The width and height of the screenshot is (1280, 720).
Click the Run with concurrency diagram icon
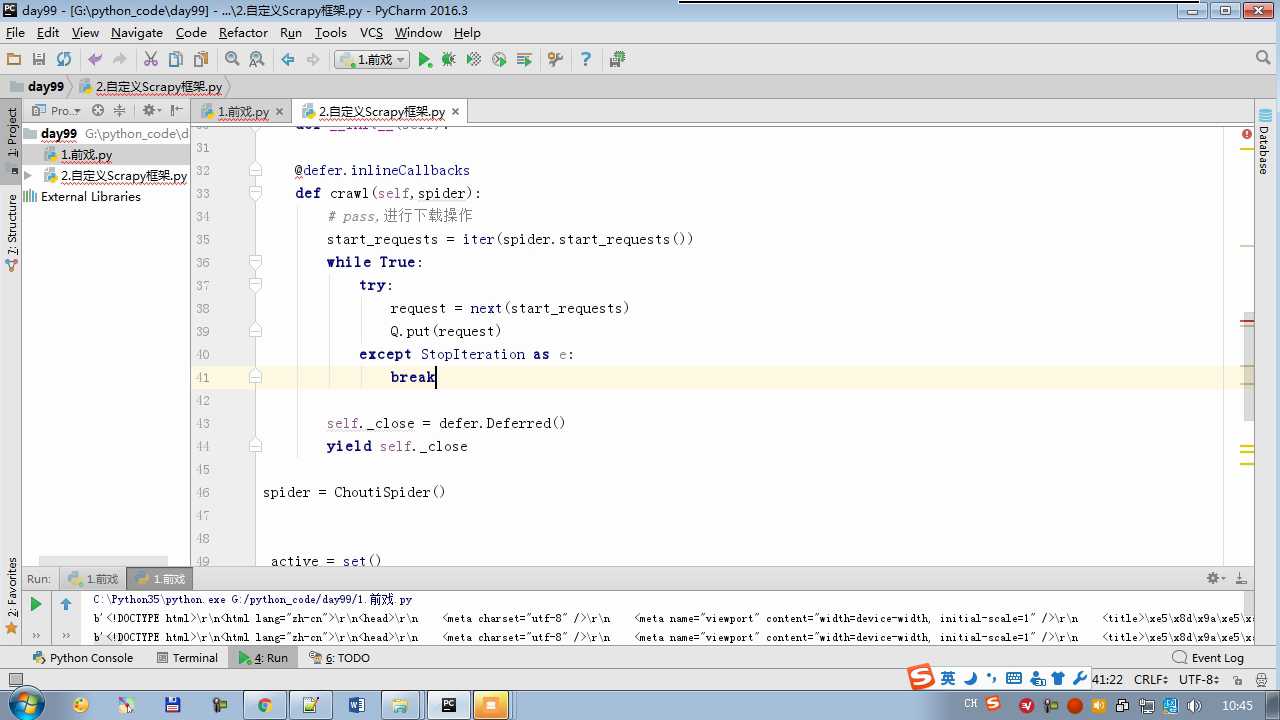524,59
